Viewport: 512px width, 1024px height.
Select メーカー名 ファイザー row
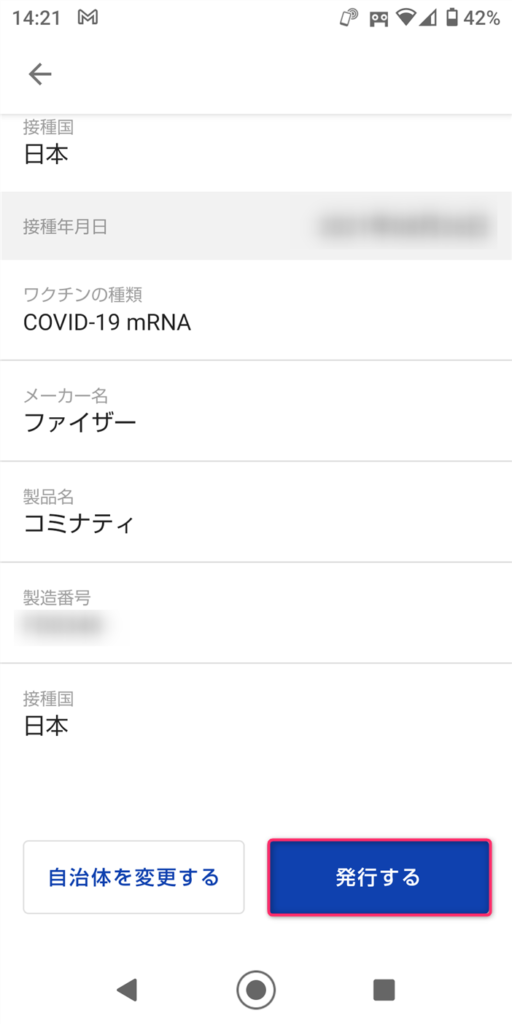[x=256, y=410]
